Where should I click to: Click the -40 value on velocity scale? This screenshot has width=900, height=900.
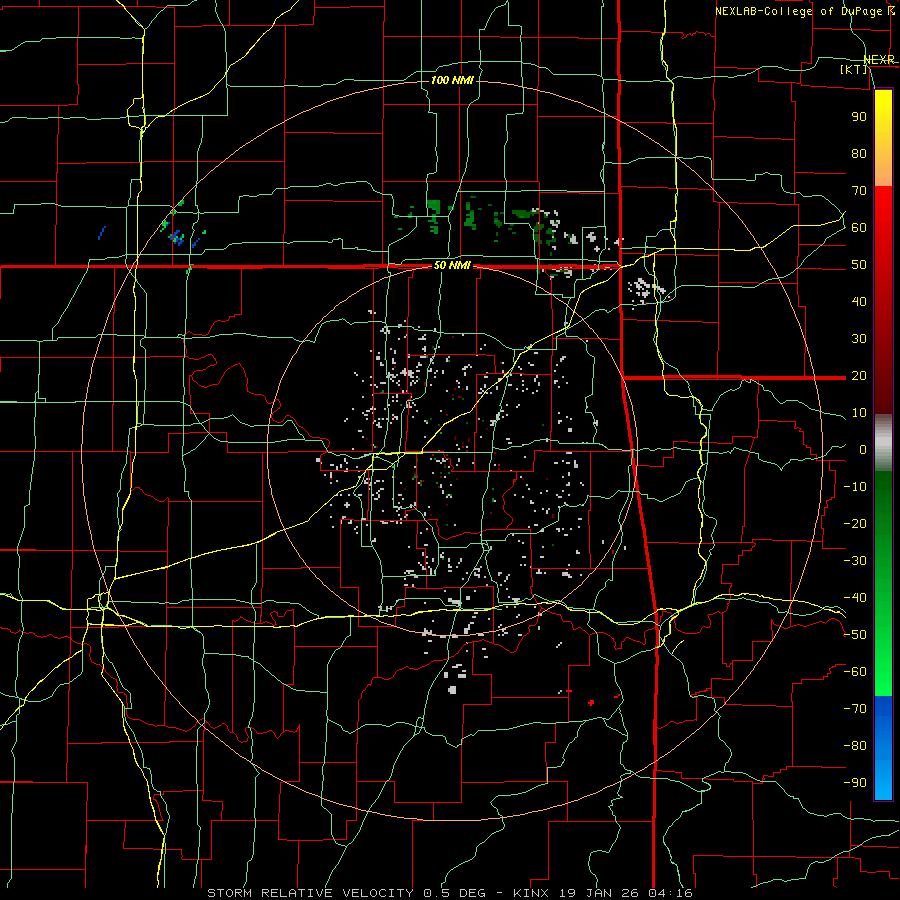pyautogui.click(x=855, y=598)
